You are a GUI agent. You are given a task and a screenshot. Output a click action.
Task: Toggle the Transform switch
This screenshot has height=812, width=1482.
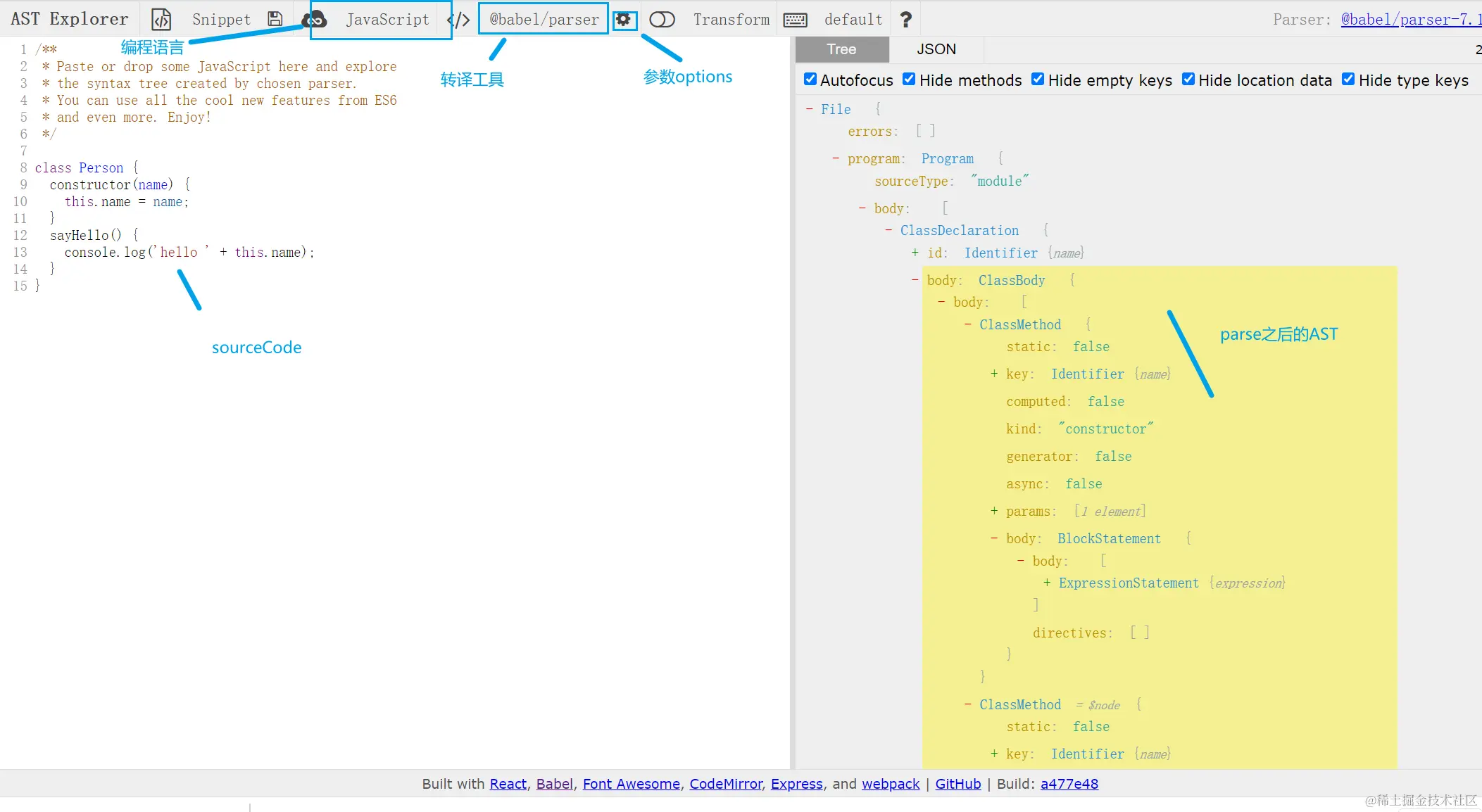click(x=662, y=20)
